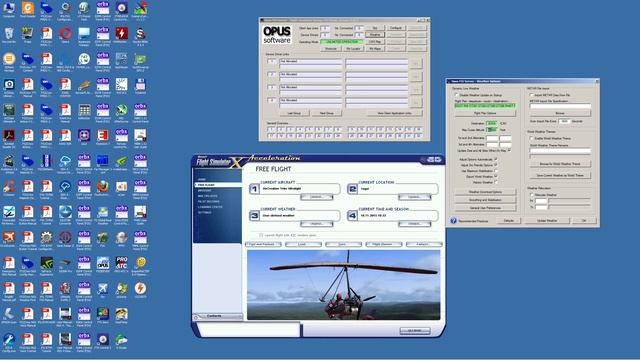Toggle Use Maximum Stabilisation checkbox
The height and width of the screenshot is (360, 640).
pyautogui.click(x=496, y=171)
